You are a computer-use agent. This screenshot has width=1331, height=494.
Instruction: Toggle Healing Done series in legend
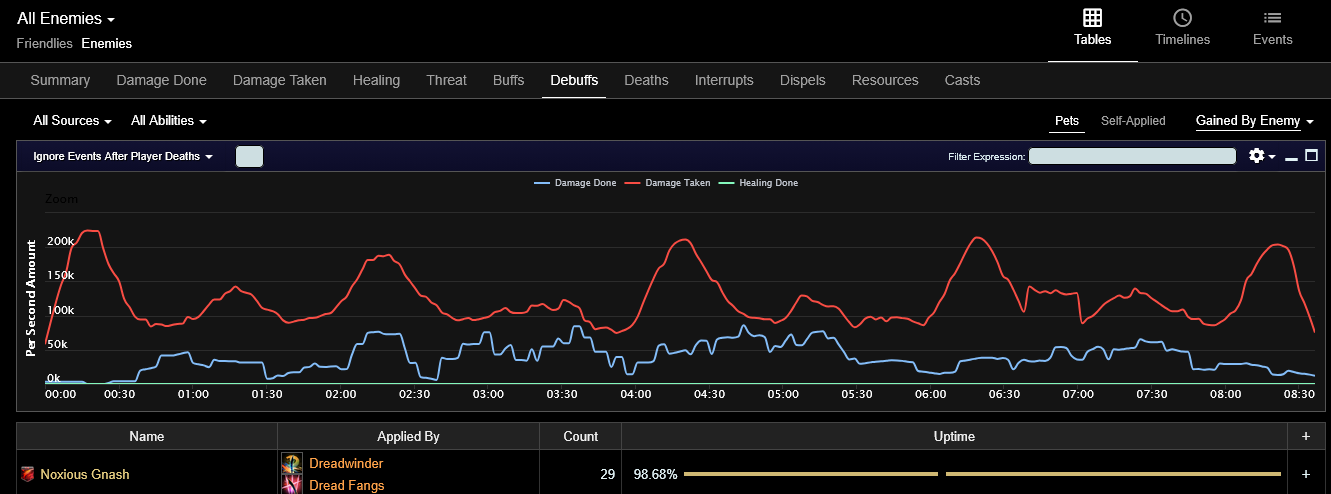(x=757, y=183)
